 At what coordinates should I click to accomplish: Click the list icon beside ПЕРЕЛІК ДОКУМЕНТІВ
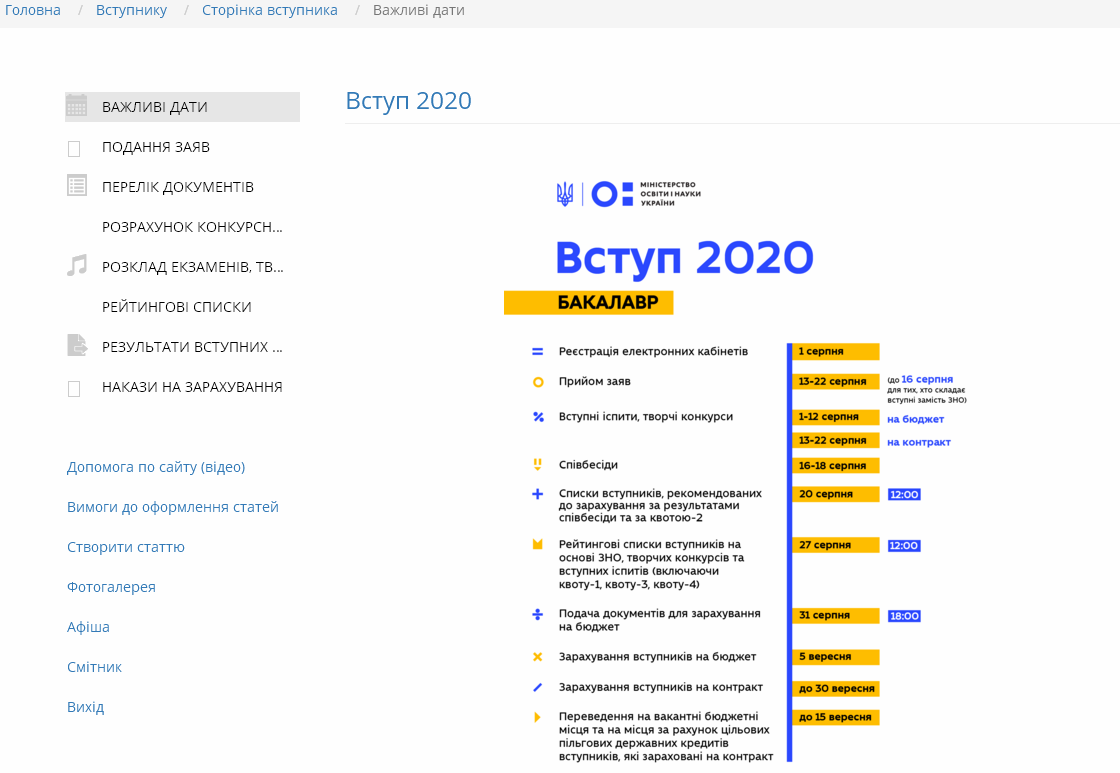coord(74,185)
